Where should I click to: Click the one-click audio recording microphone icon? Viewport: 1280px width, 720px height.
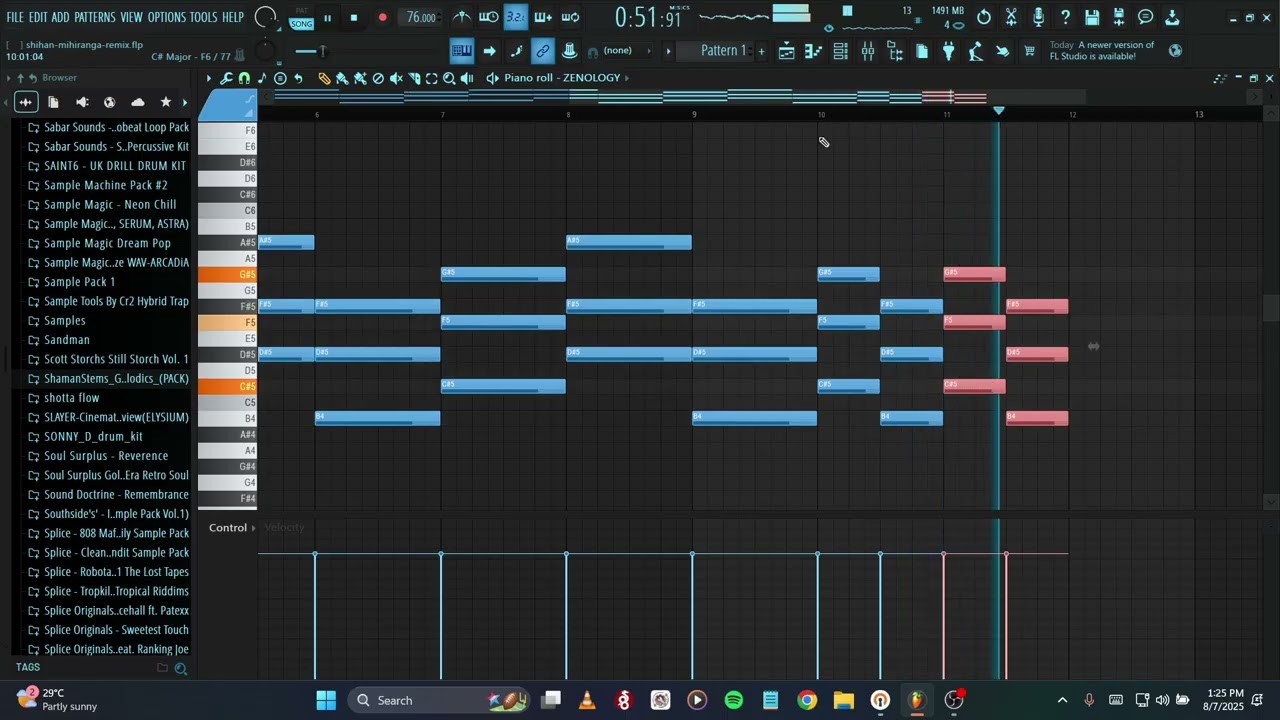(x=1038, y=17)
